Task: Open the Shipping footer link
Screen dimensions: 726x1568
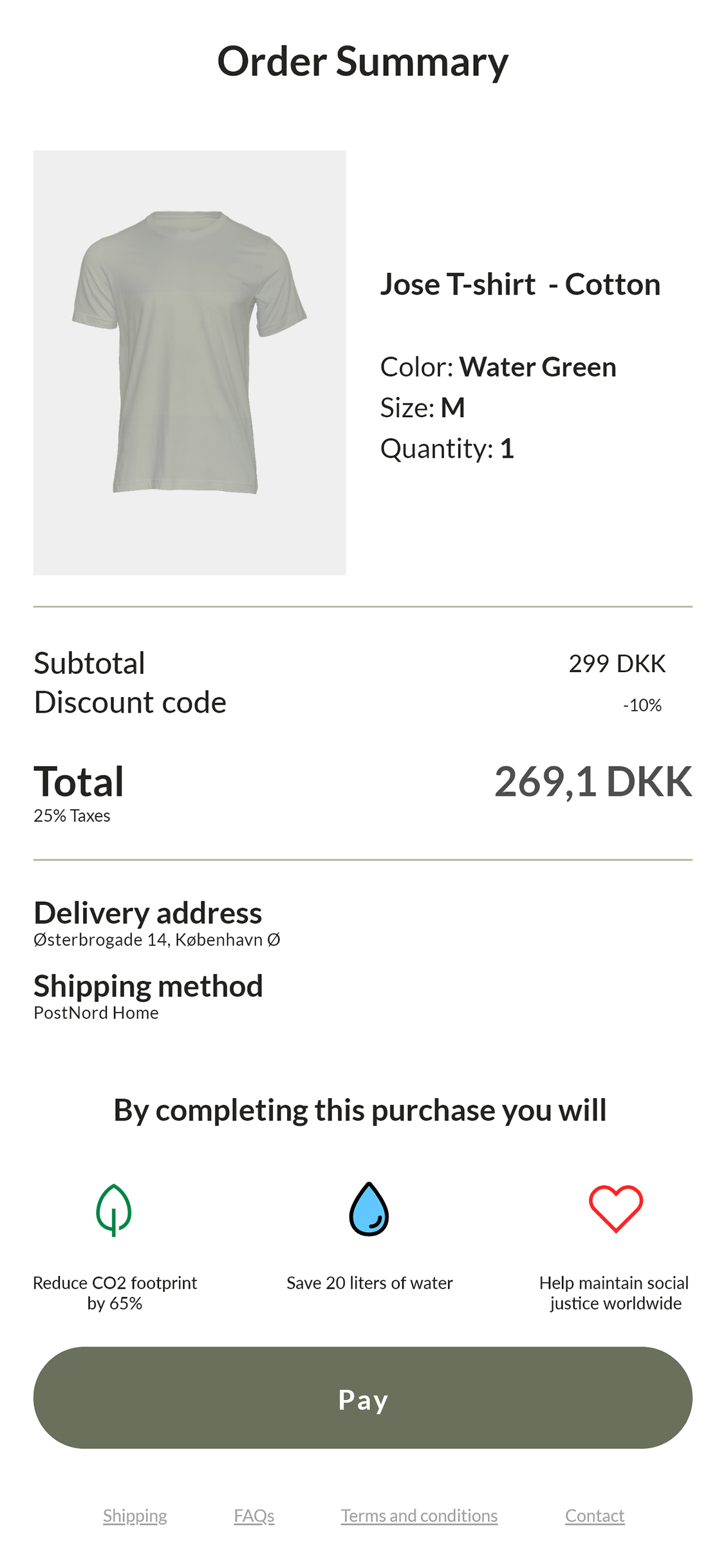Action: point(135,1516)
